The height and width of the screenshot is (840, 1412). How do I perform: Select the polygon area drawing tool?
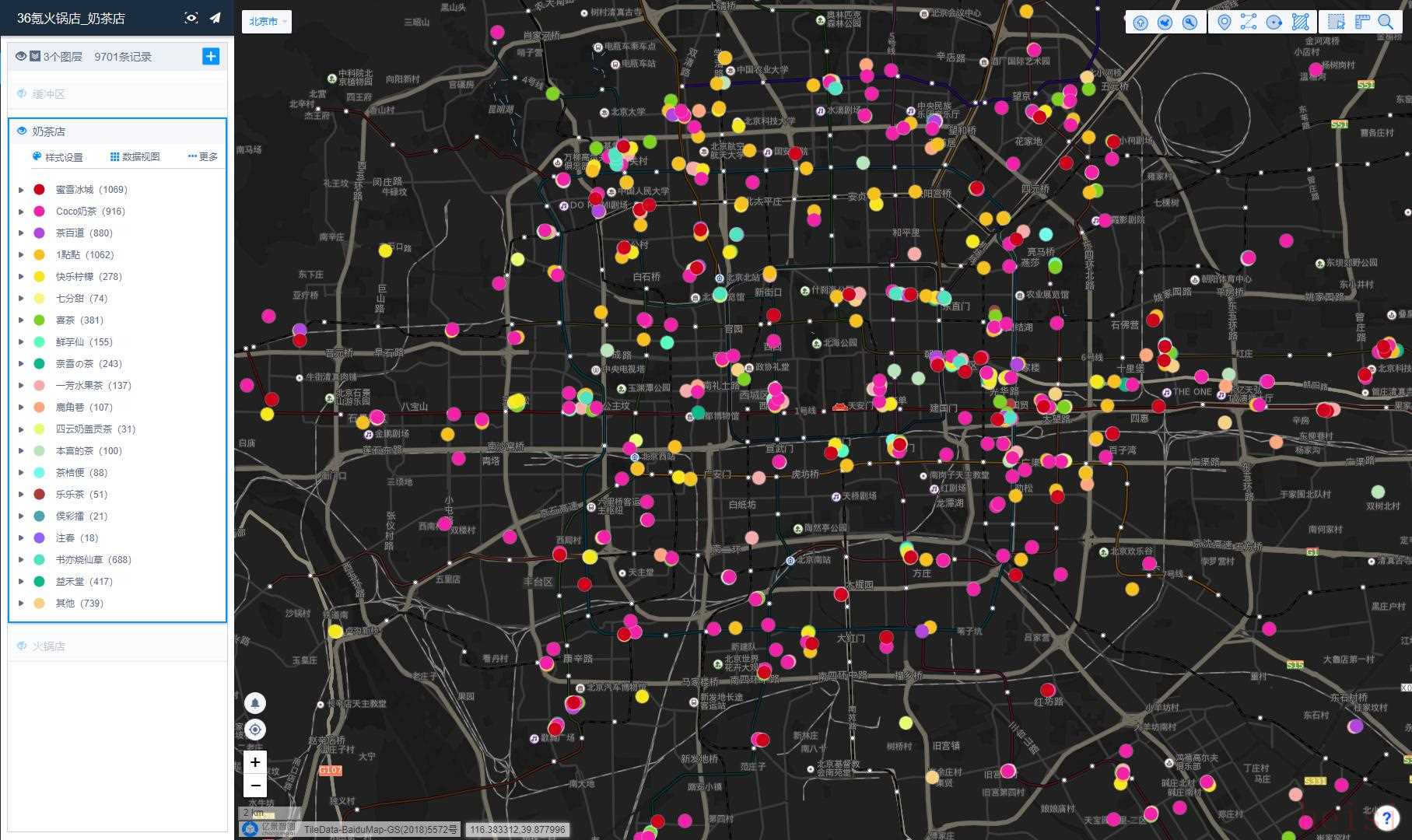[1300, 22]
